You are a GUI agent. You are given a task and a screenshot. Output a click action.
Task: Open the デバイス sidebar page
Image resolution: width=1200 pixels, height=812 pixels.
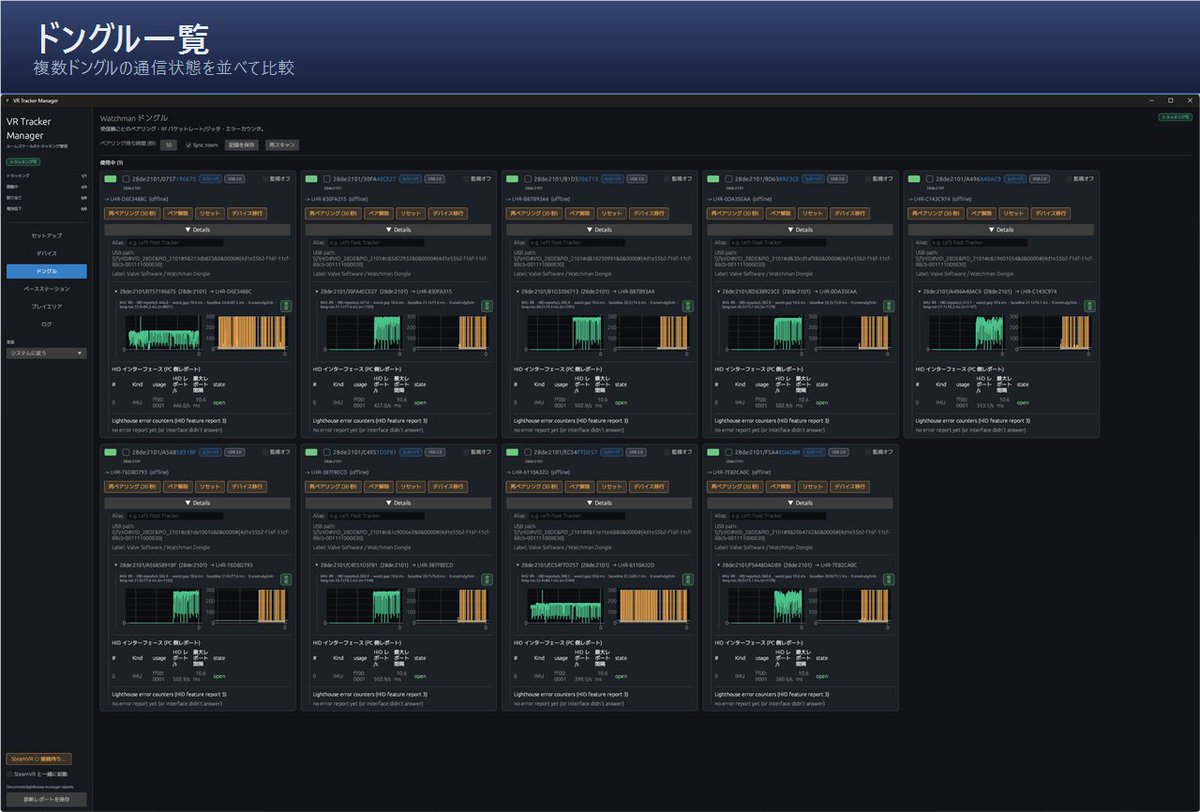(x=46, y=253)
